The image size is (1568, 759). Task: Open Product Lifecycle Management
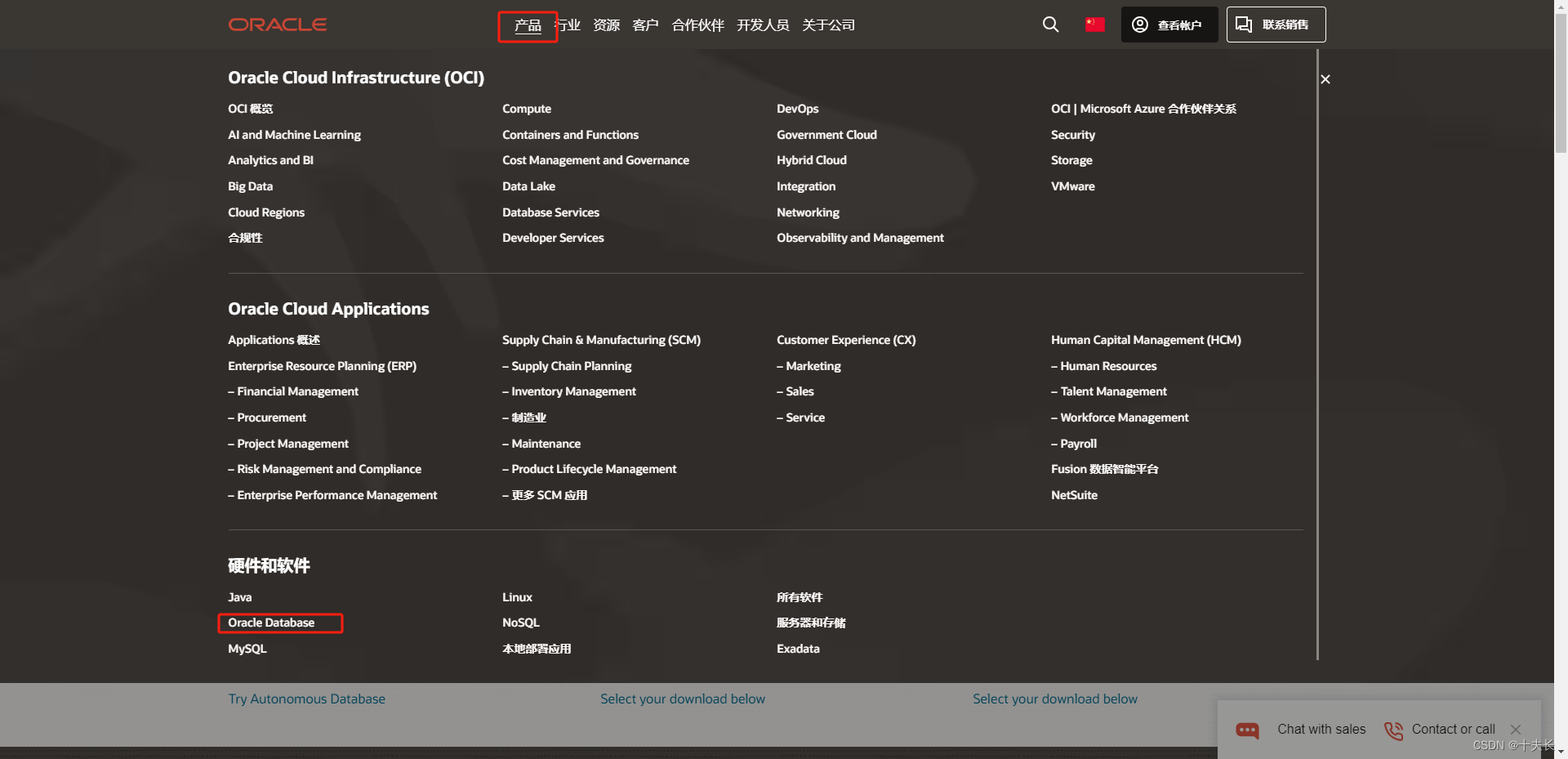589,469
